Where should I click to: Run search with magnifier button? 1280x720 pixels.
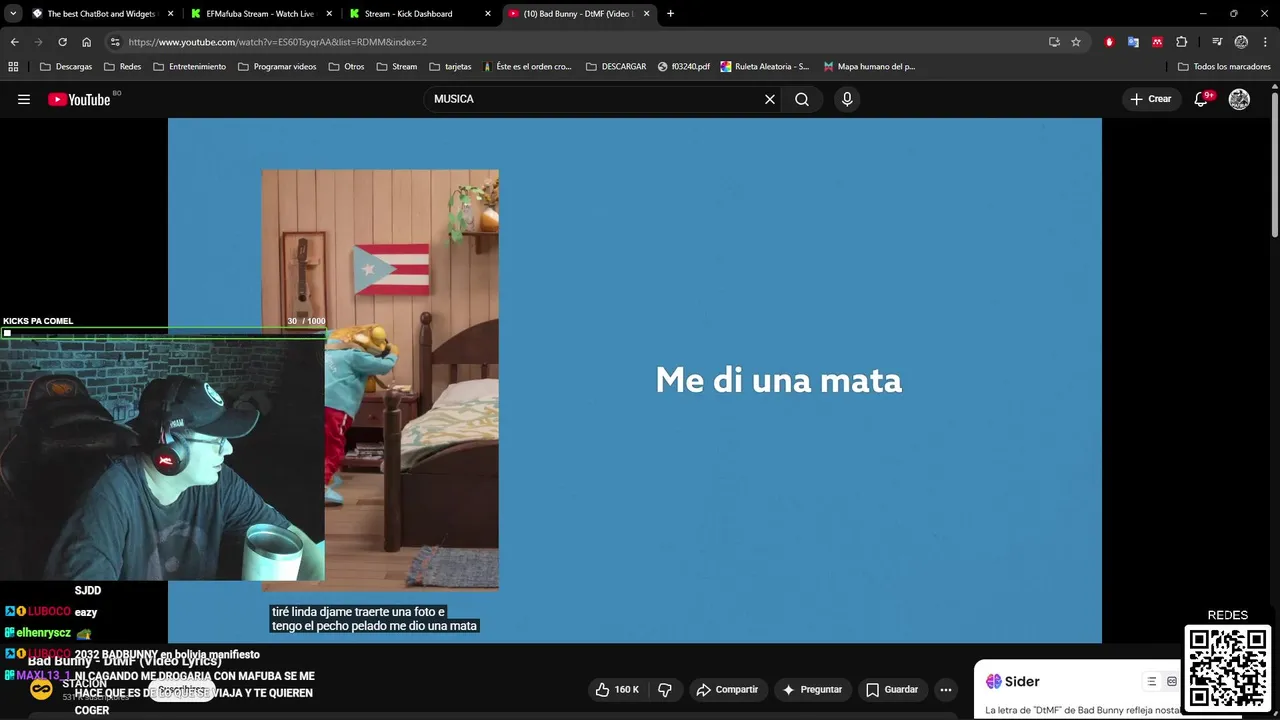[x=802, y=99]
